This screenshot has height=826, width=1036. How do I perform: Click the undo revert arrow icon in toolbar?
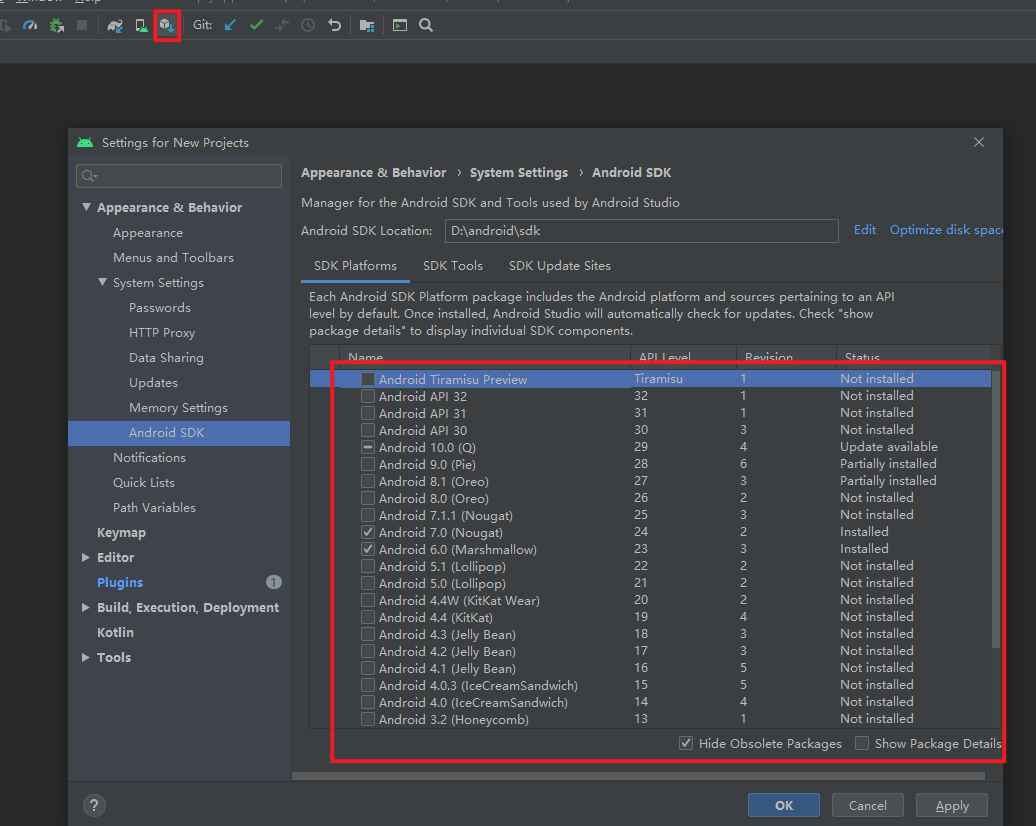tap(334, 25)
